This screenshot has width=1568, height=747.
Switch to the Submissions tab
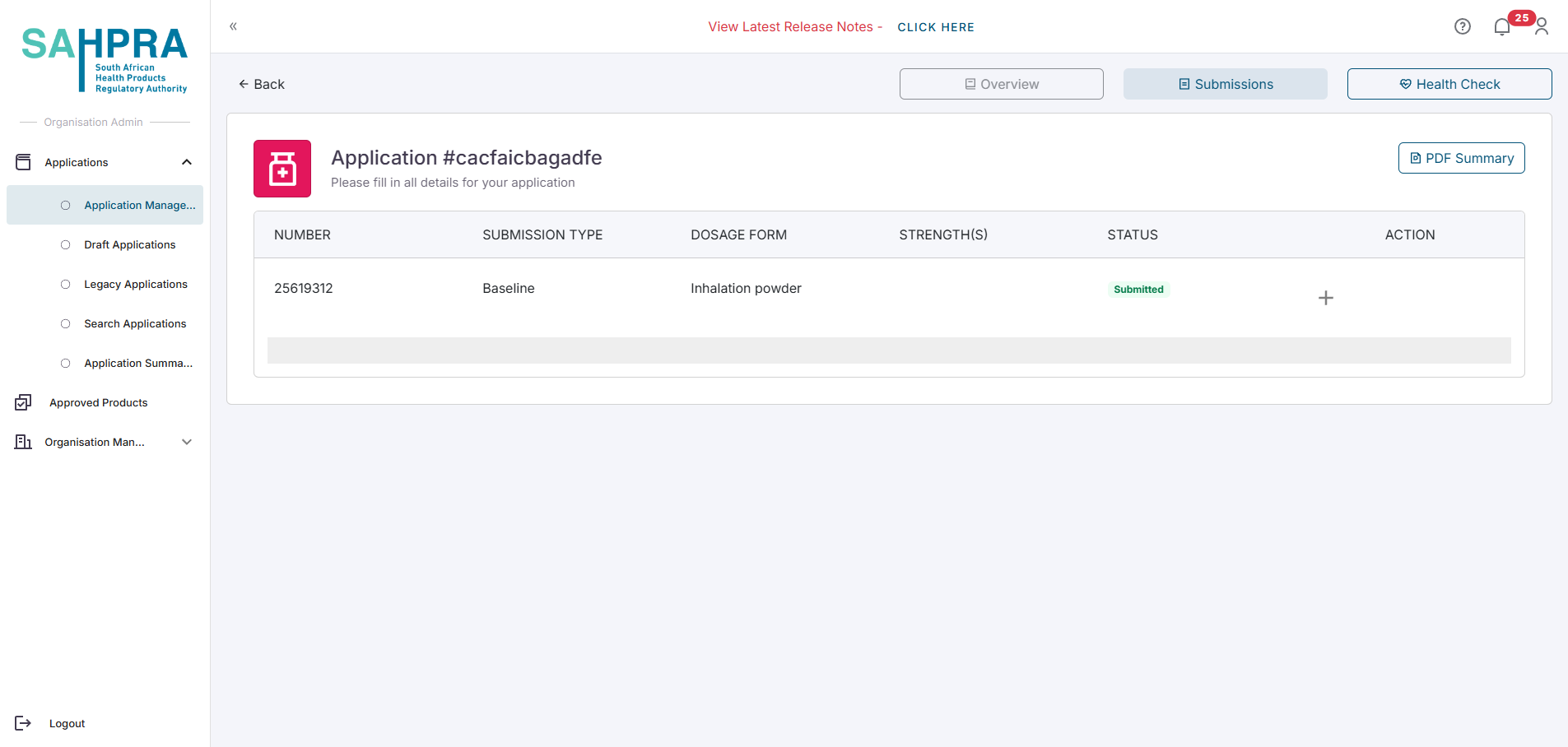[1225, 84]
